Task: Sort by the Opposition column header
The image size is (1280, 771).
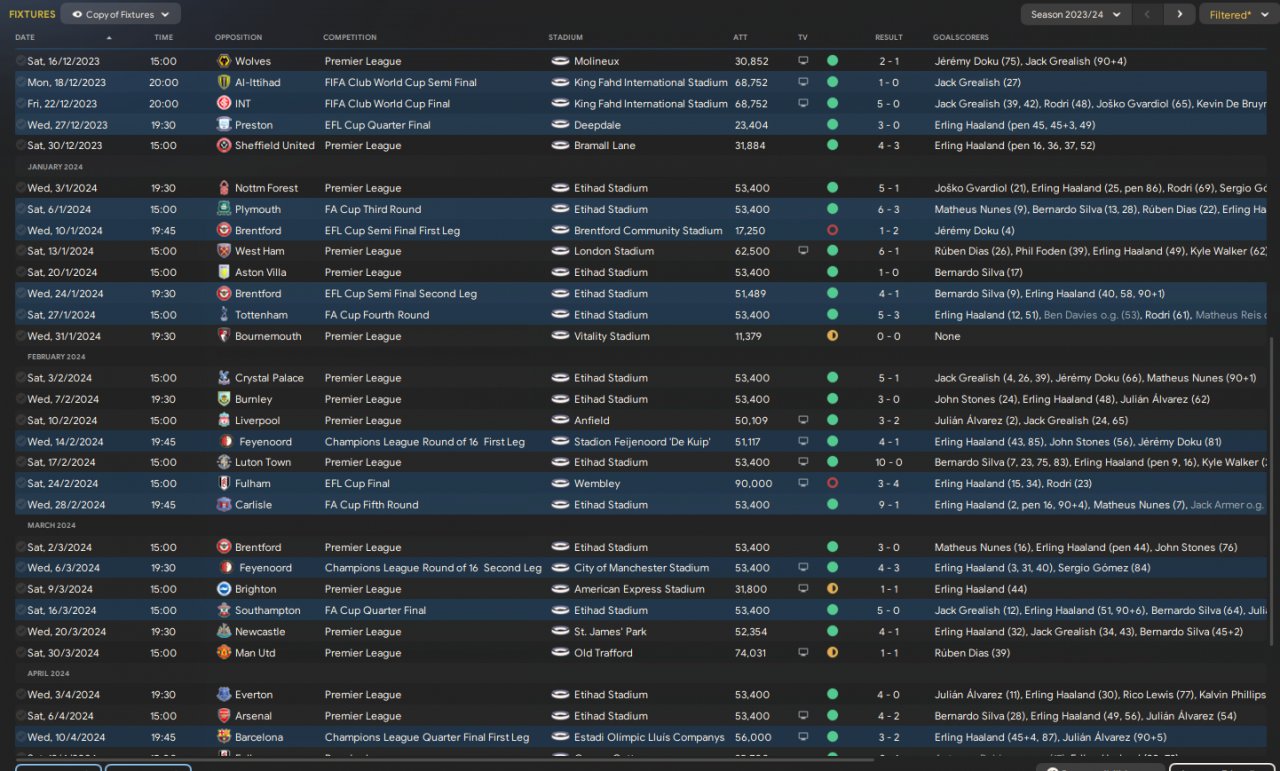Action: coord(238,37)
